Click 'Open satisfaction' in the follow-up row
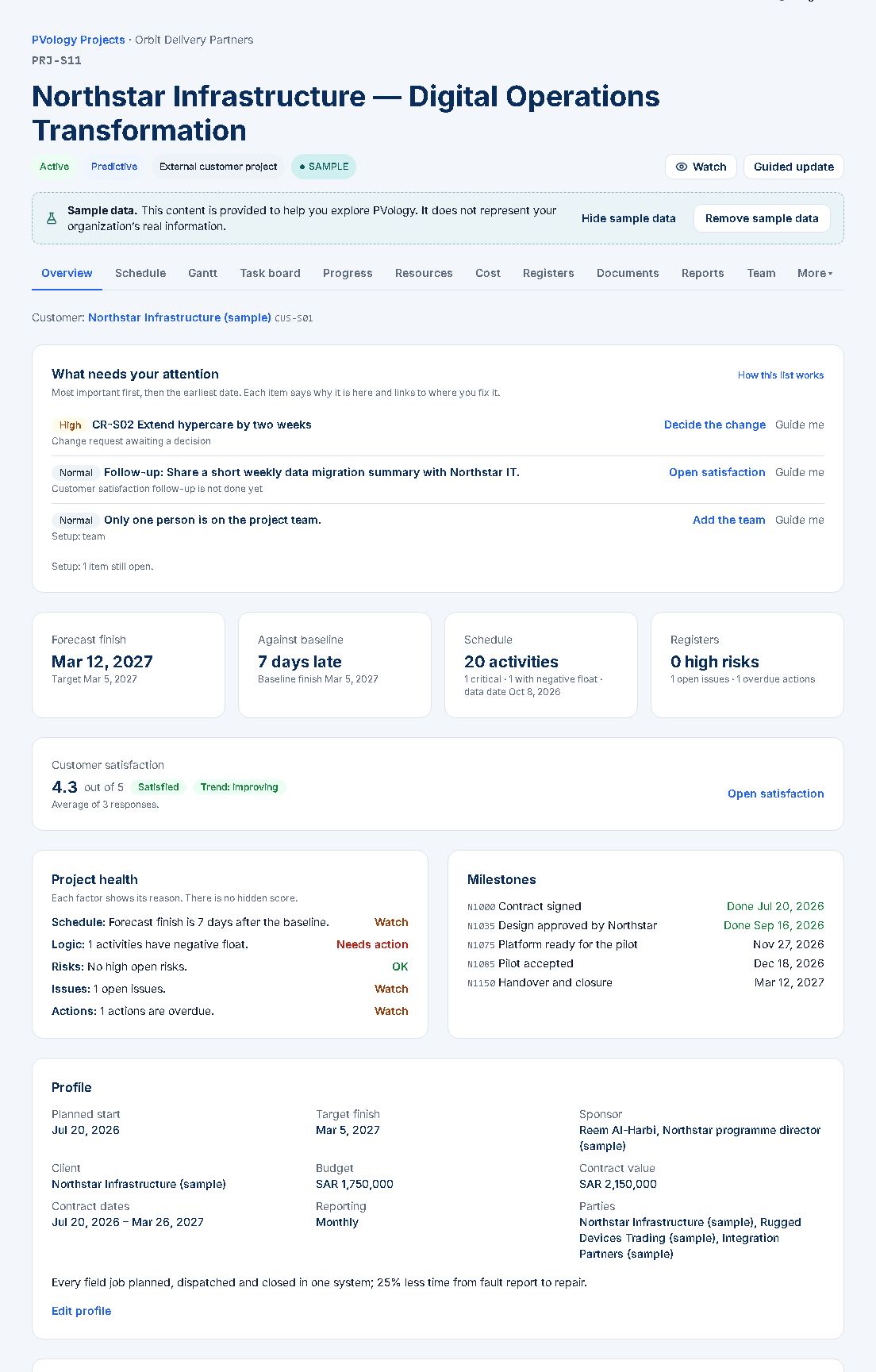The width and height of the screenshot is (876, 1372). tap(717, 472)
